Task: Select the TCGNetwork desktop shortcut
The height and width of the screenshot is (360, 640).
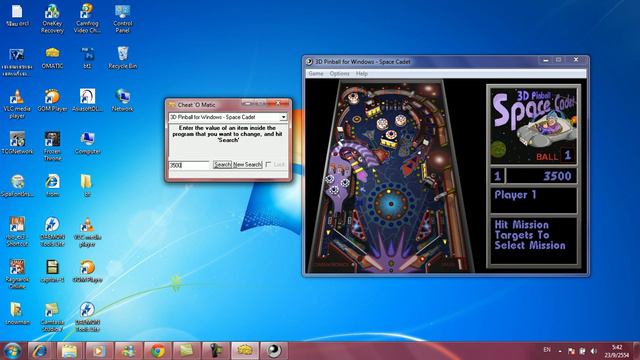Action: click(x=17, y=143)
